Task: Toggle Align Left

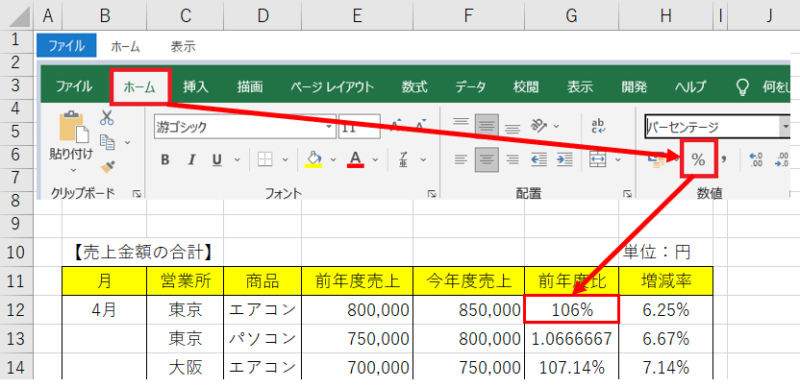Action: 461,159
